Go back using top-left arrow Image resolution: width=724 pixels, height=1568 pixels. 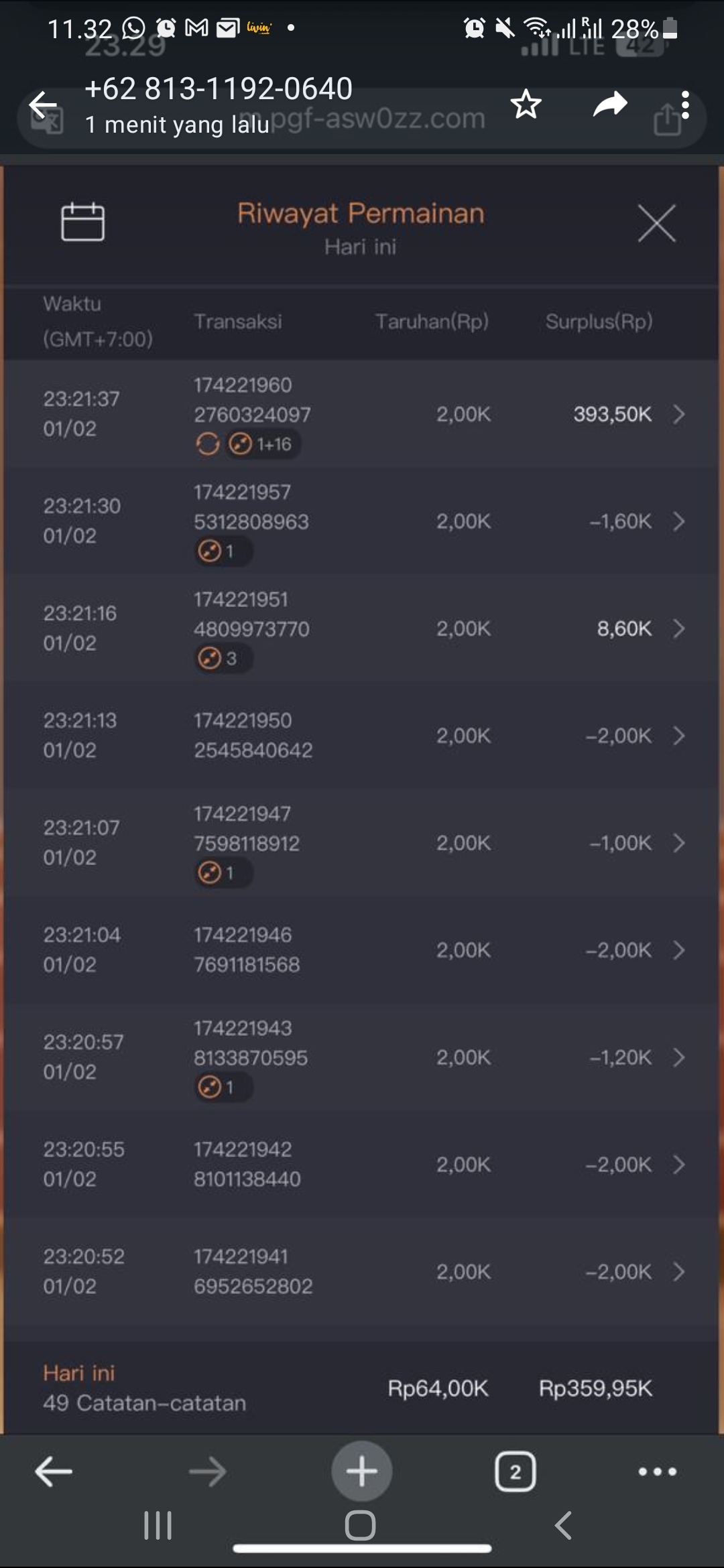tap(43, 105)
